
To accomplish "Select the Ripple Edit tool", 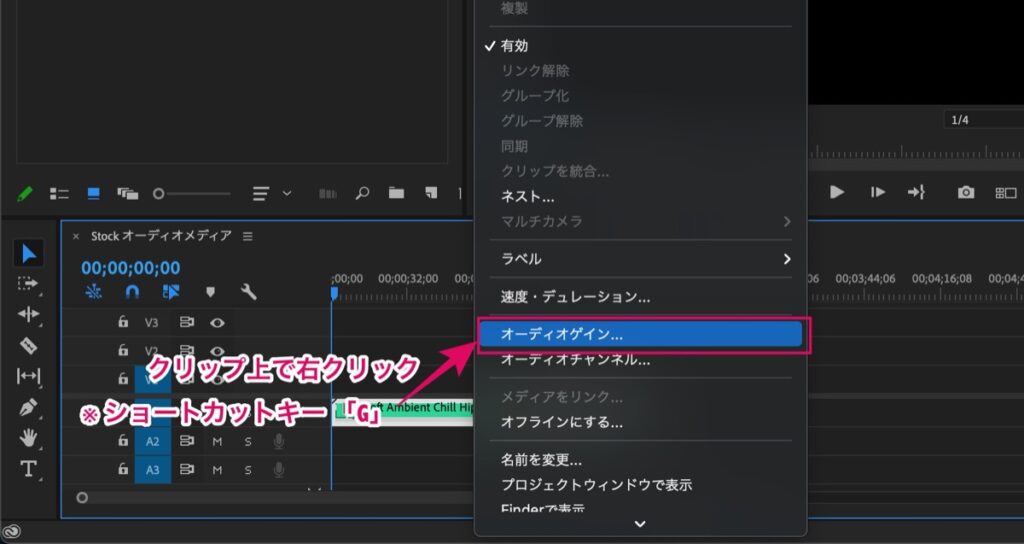I will coord(28,315).
